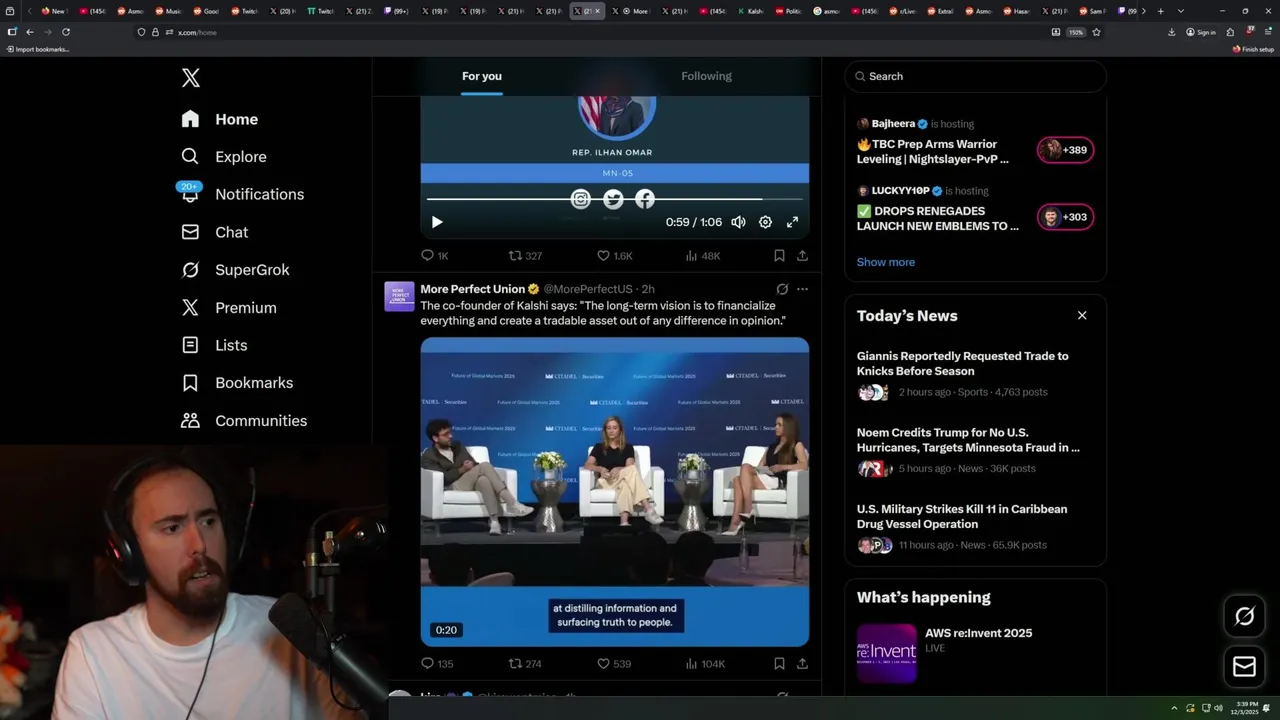Bookmark the Ilhan Omar video post
This screenshot has width=1280, height=720.
coord(779,256)
